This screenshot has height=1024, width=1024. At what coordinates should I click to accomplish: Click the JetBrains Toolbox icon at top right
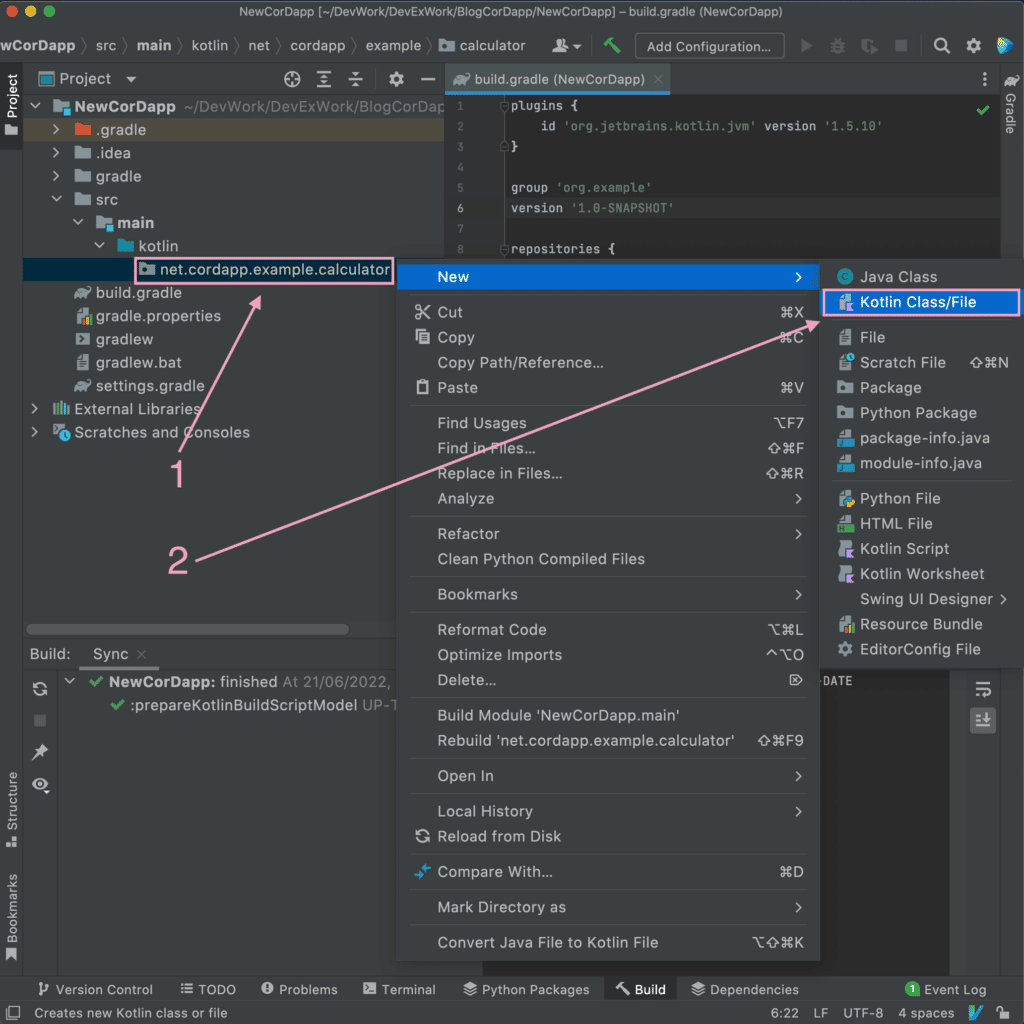tap(1004, 46)
